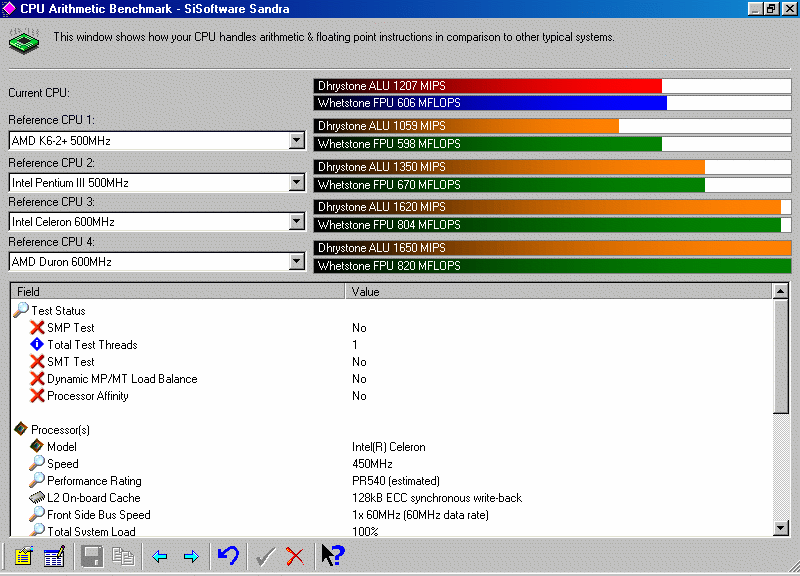Open Reference CPU 2 dropdown arrow
Viewport: 800px width, 576px height.
coord(296,182)
